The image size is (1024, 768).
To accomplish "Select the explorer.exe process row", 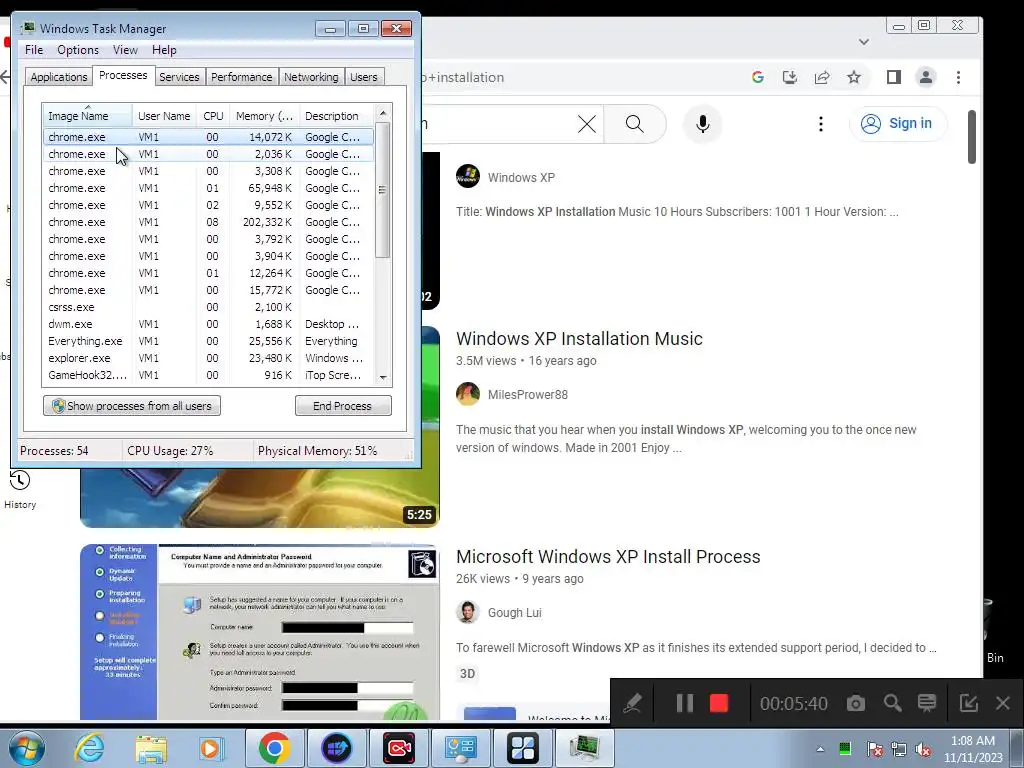I will (208, 358).
